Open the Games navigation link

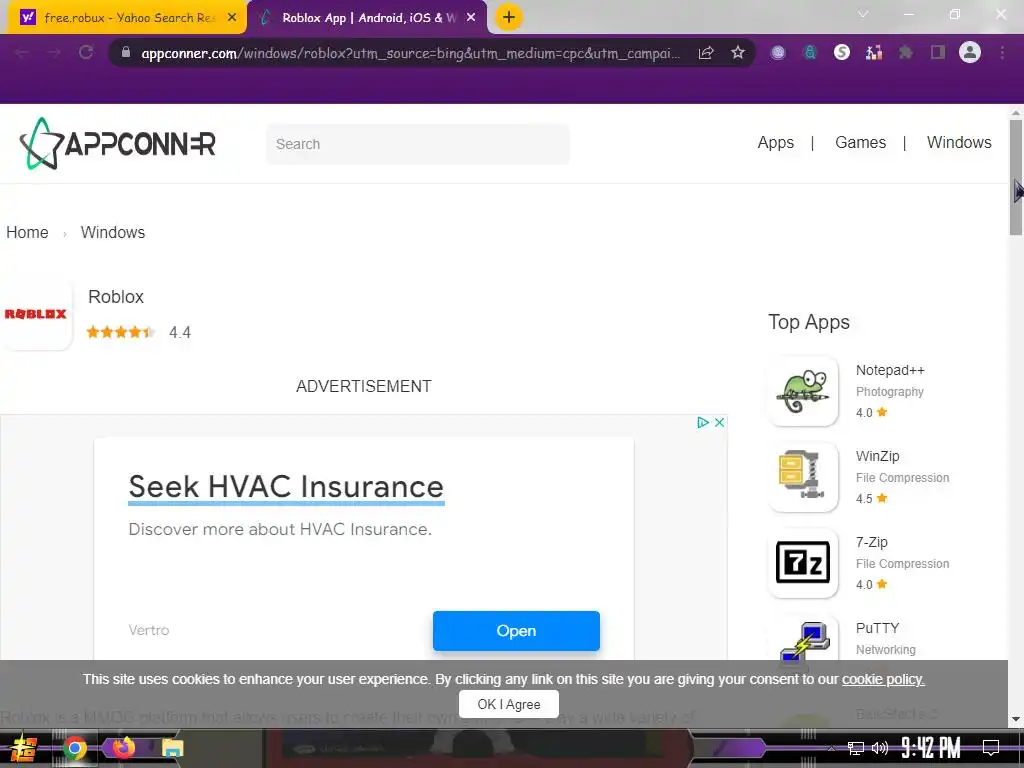[860, 142]
